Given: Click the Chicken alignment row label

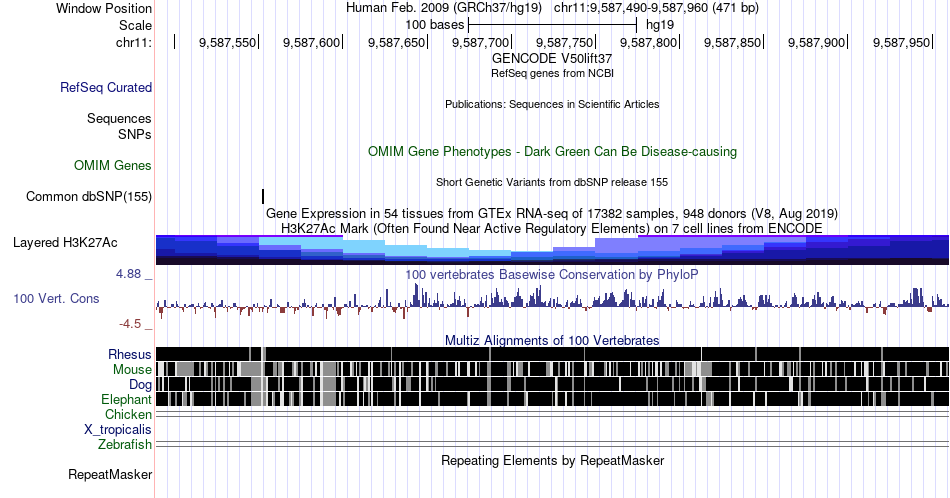Looking at the screenshot, I should point(128,414).
